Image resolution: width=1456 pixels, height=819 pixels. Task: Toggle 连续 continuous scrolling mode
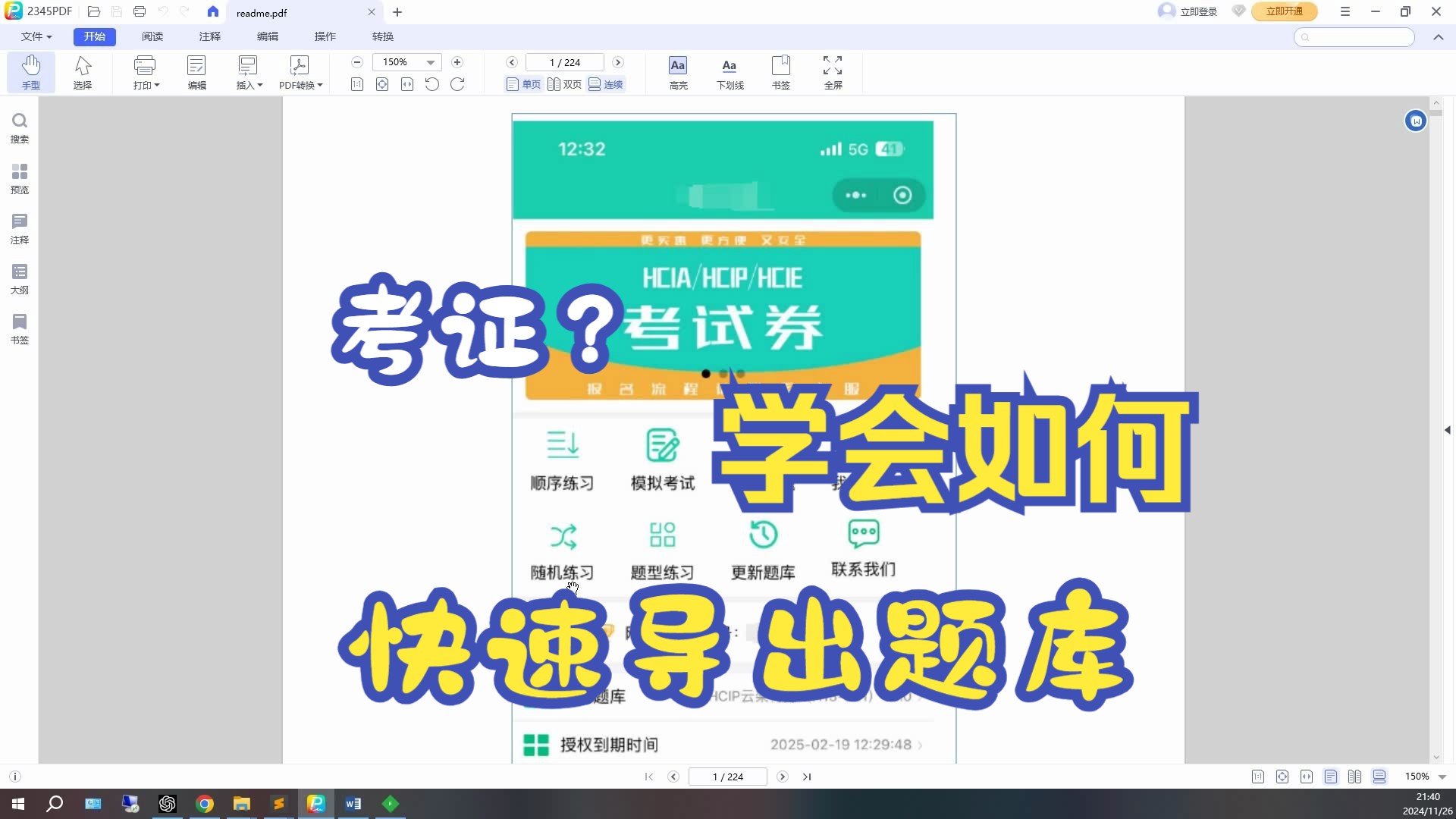(x=607, y=84)
